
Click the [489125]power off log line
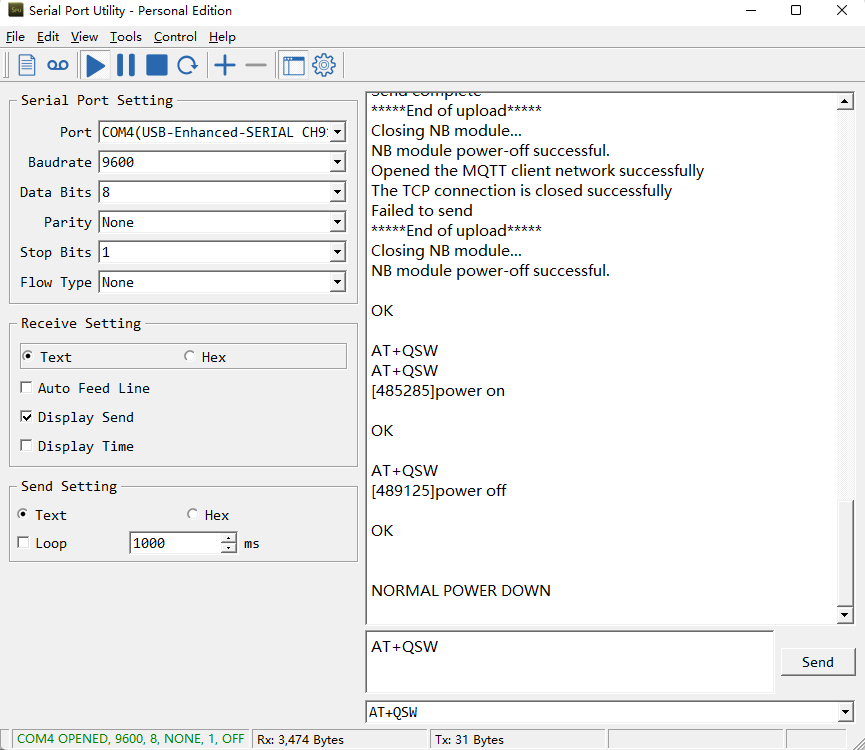click(x=439, y=491)
